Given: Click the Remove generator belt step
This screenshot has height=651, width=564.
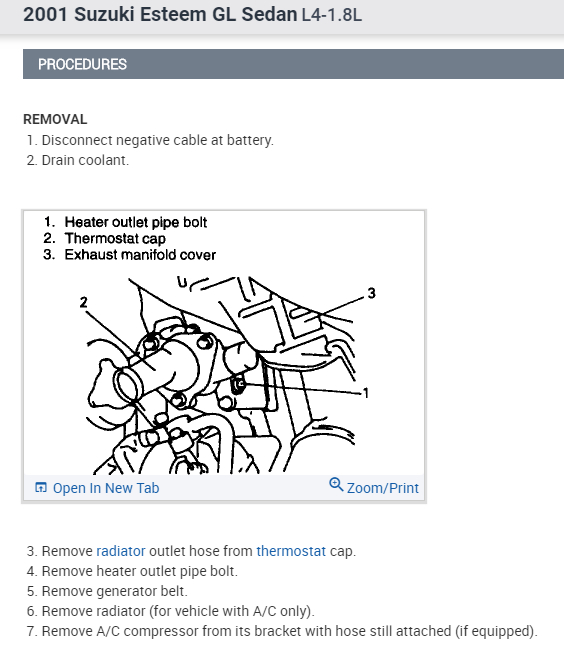Looking at the screenshot, I should click(115, 591).
